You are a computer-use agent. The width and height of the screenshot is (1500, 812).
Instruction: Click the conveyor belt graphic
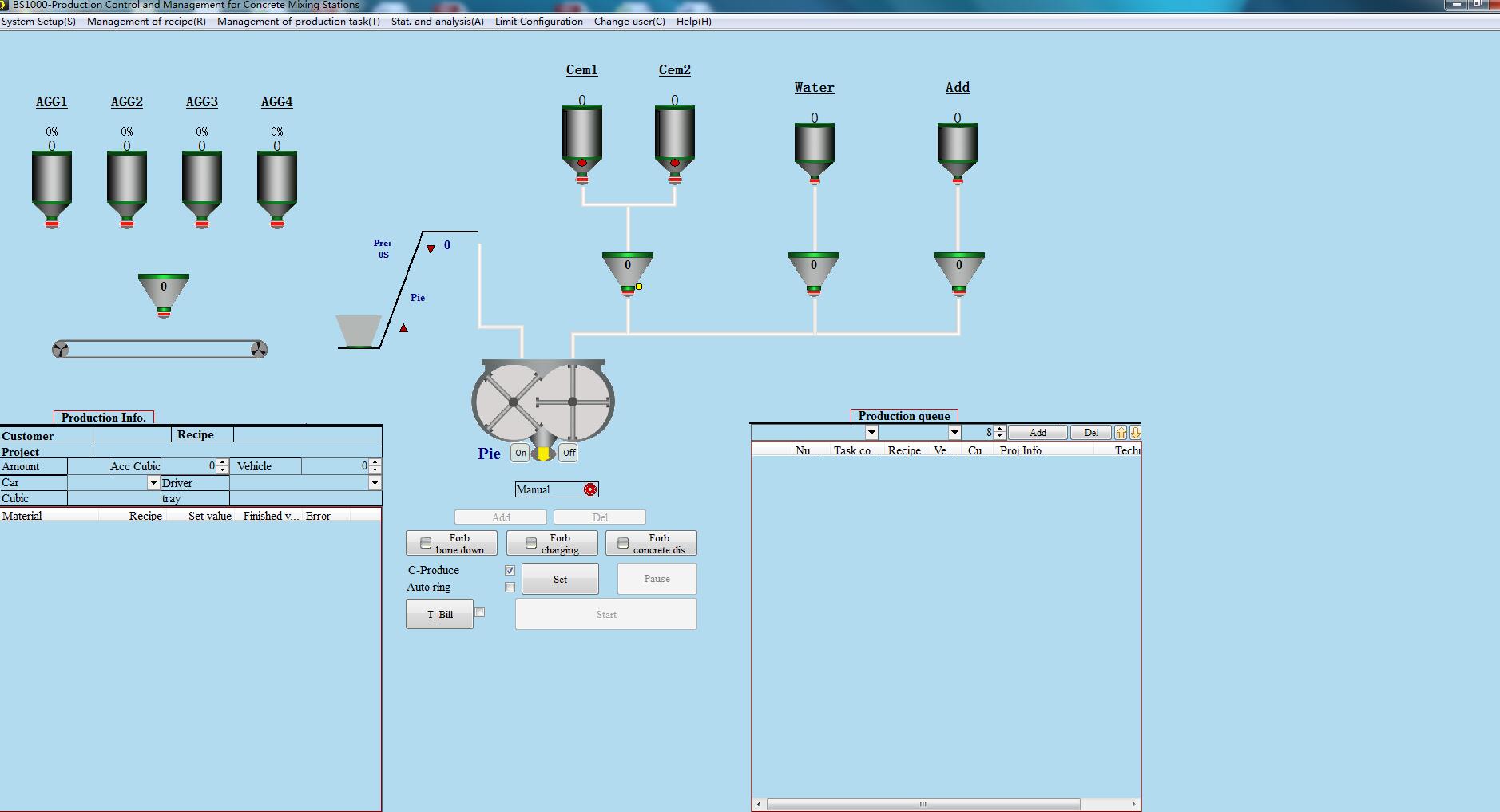coord(160,349)
